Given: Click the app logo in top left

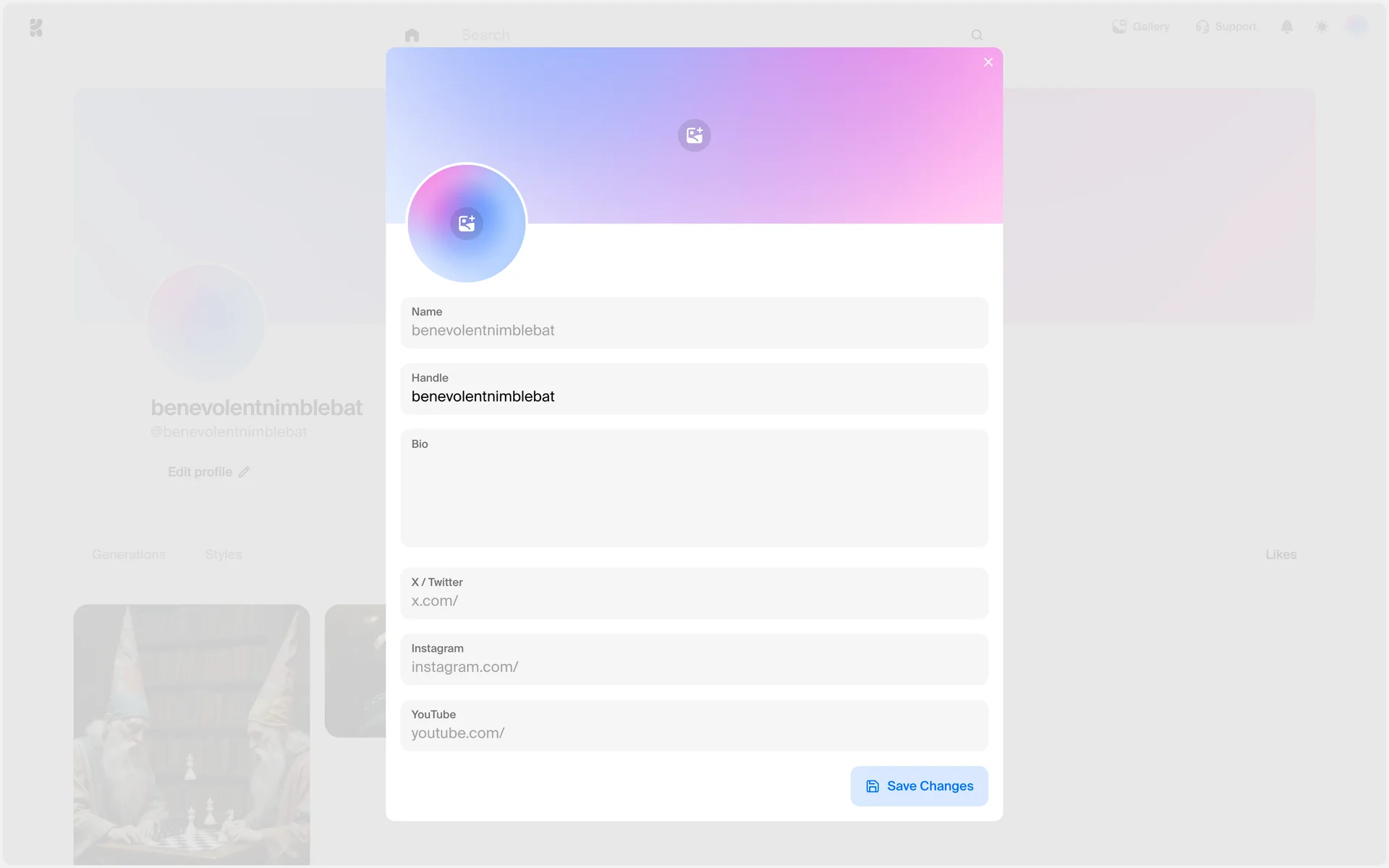Looking at the screenshot, I should [x=36, y=27].
